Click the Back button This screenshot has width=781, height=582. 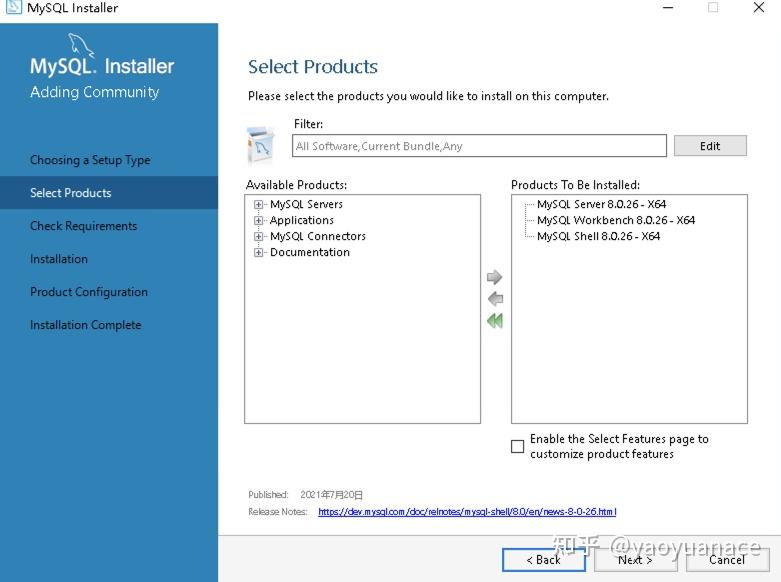click(543, 560)
